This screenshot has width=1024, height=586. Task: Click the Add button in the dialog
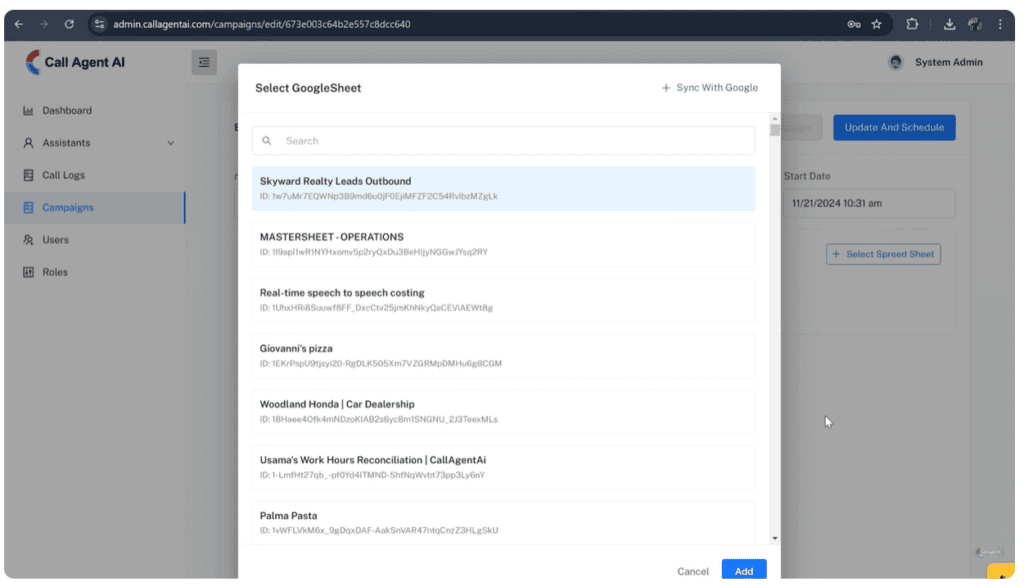744,570
